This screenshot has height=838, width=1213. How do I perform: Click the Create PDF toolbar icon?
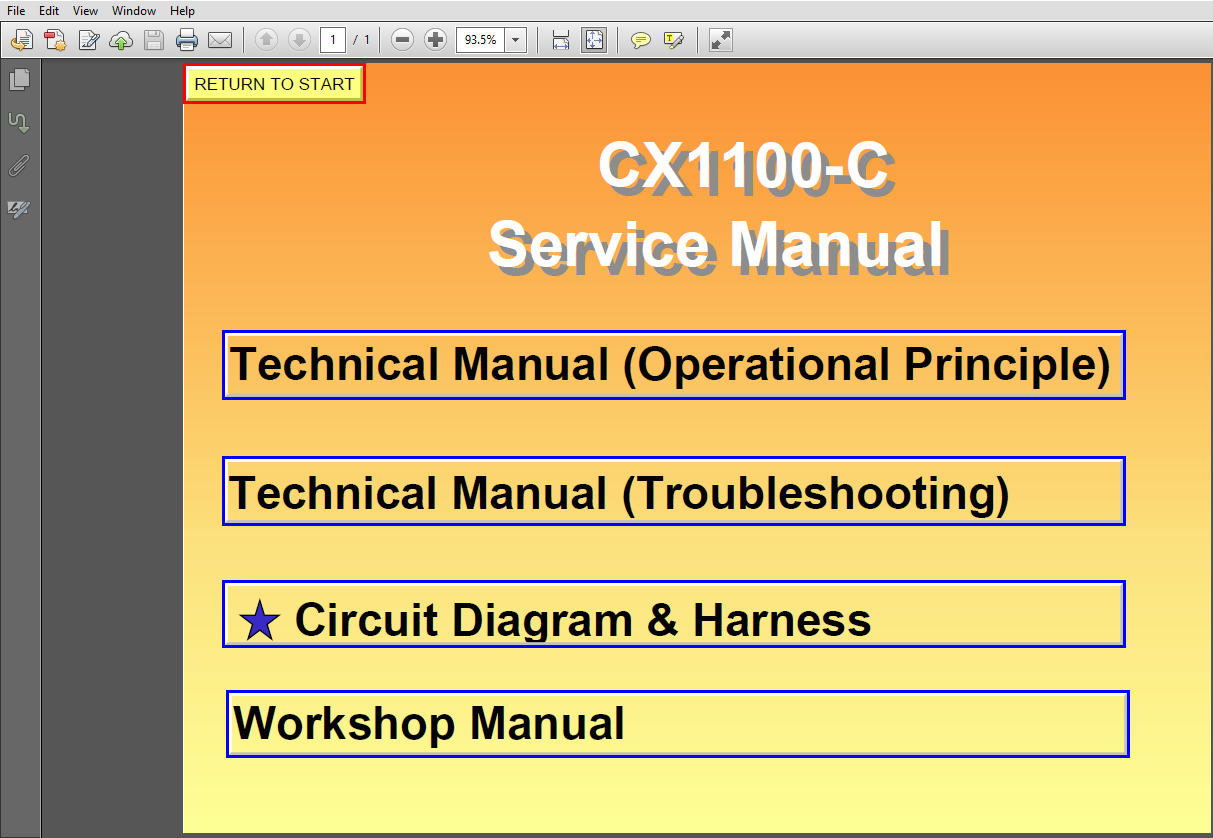tap(55, 40)
